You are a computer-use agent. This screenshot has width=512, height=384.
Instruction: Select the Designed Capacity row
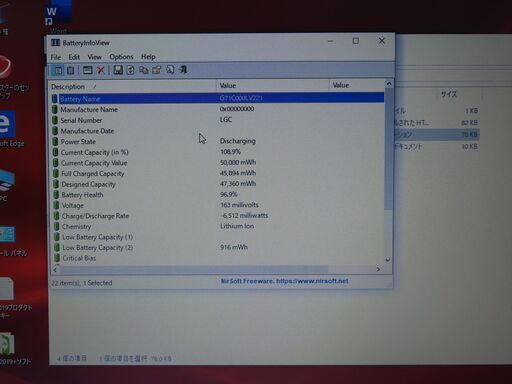218,184
